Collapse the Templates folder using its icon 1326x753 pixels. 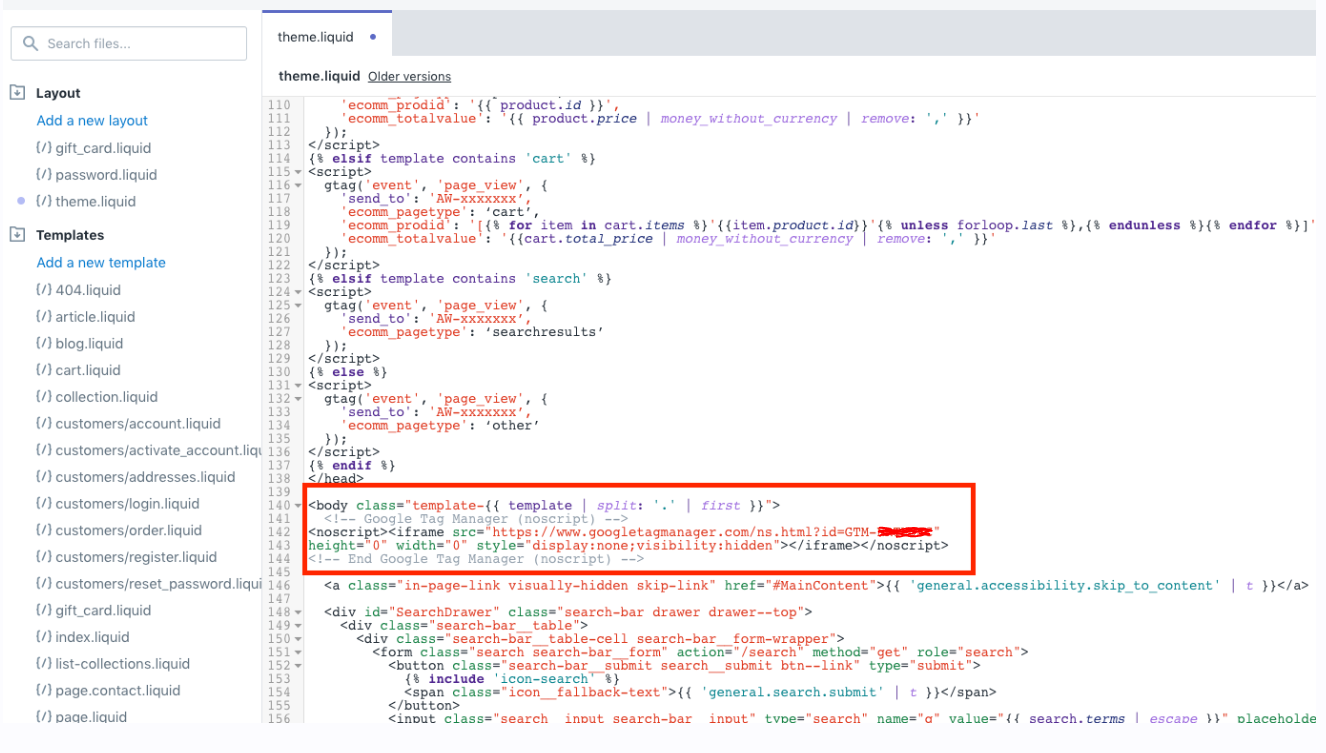coord(17,235)
